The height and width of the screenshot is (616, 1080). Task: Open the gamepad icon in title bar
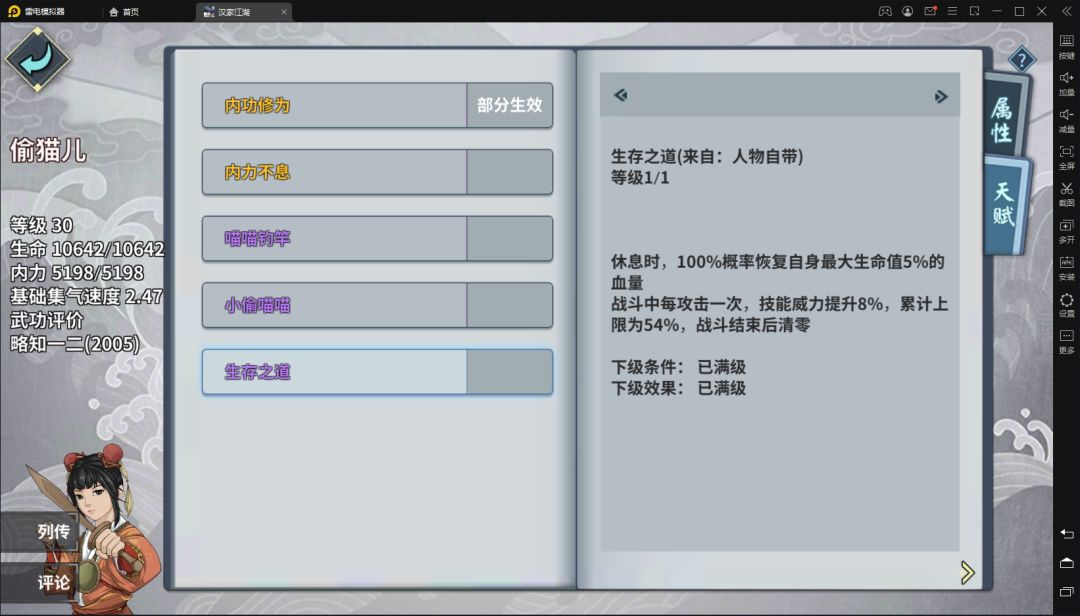885,11
